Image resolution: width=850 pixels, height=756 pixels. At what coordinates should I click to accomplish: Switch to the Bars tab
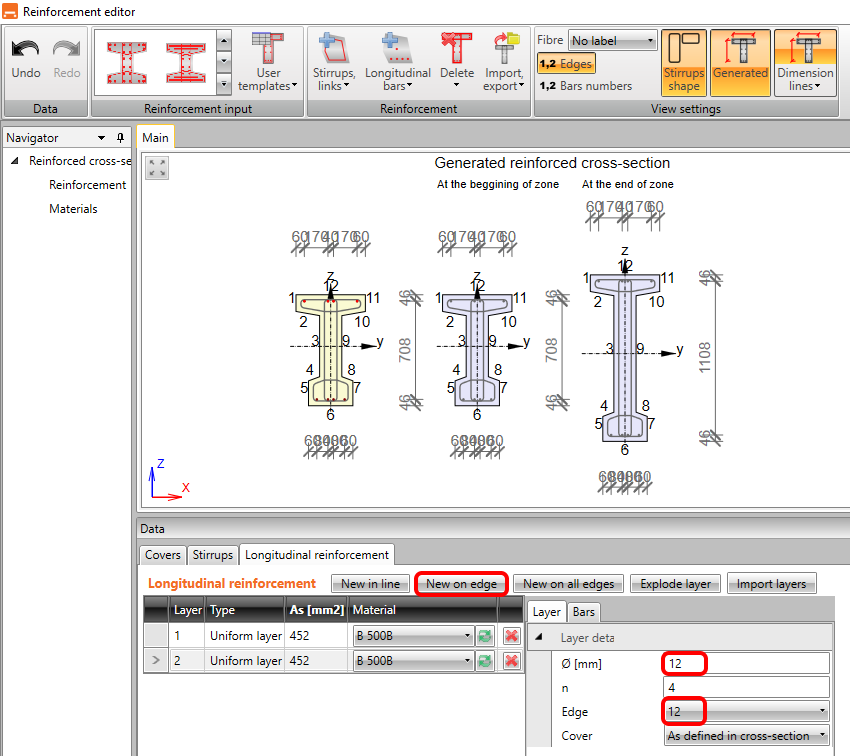coord(583,612)
